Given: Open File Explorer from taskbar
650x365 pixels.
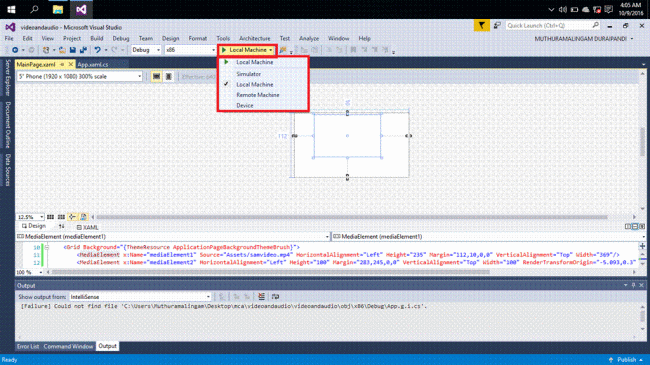Looking at the screenshot, I should [x=58, y=9].
